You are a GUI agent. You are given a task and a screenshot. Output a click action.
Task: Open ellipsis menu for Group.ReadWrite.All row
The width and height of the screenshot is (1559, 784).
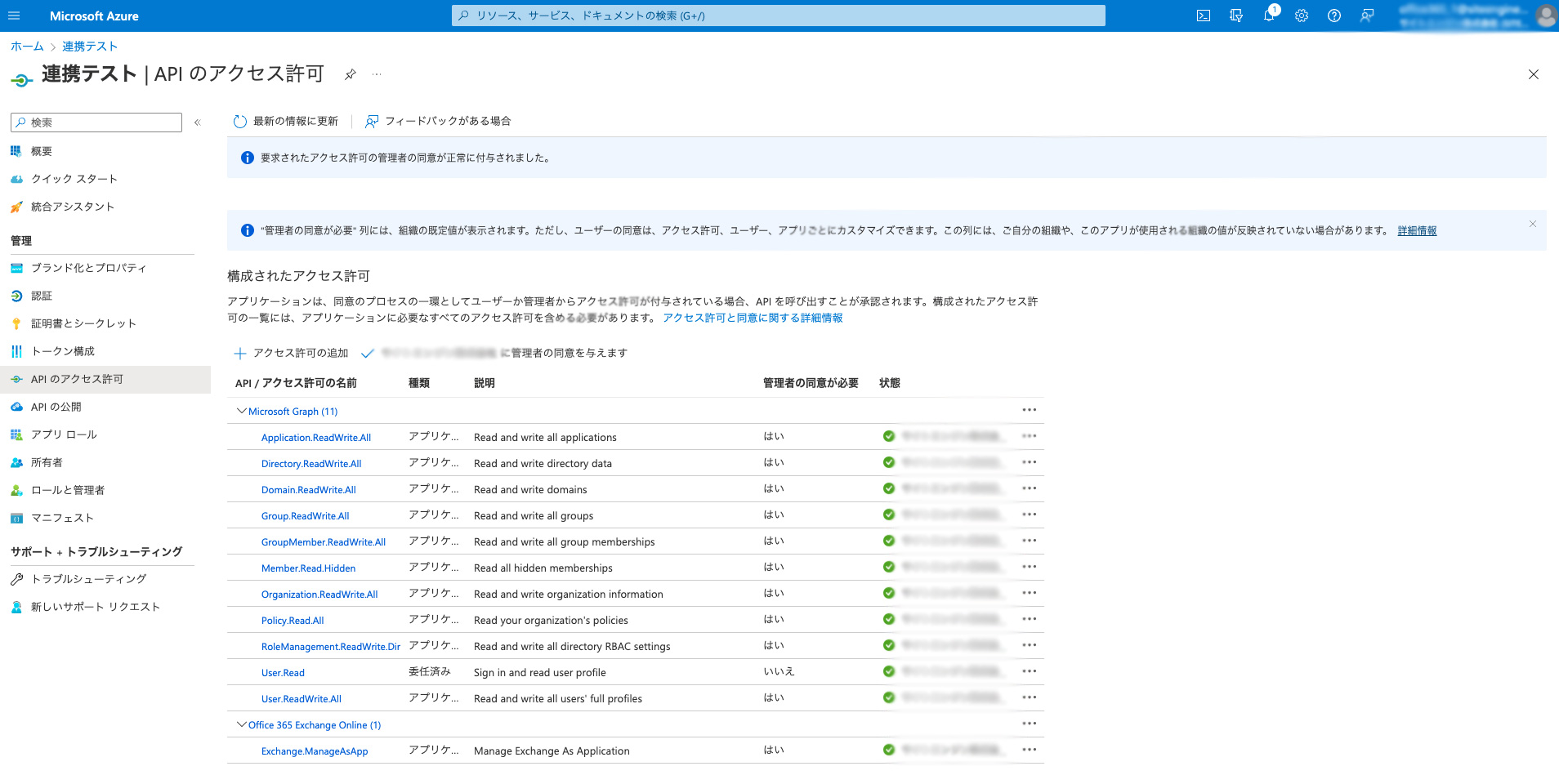tap(1029, 514)
